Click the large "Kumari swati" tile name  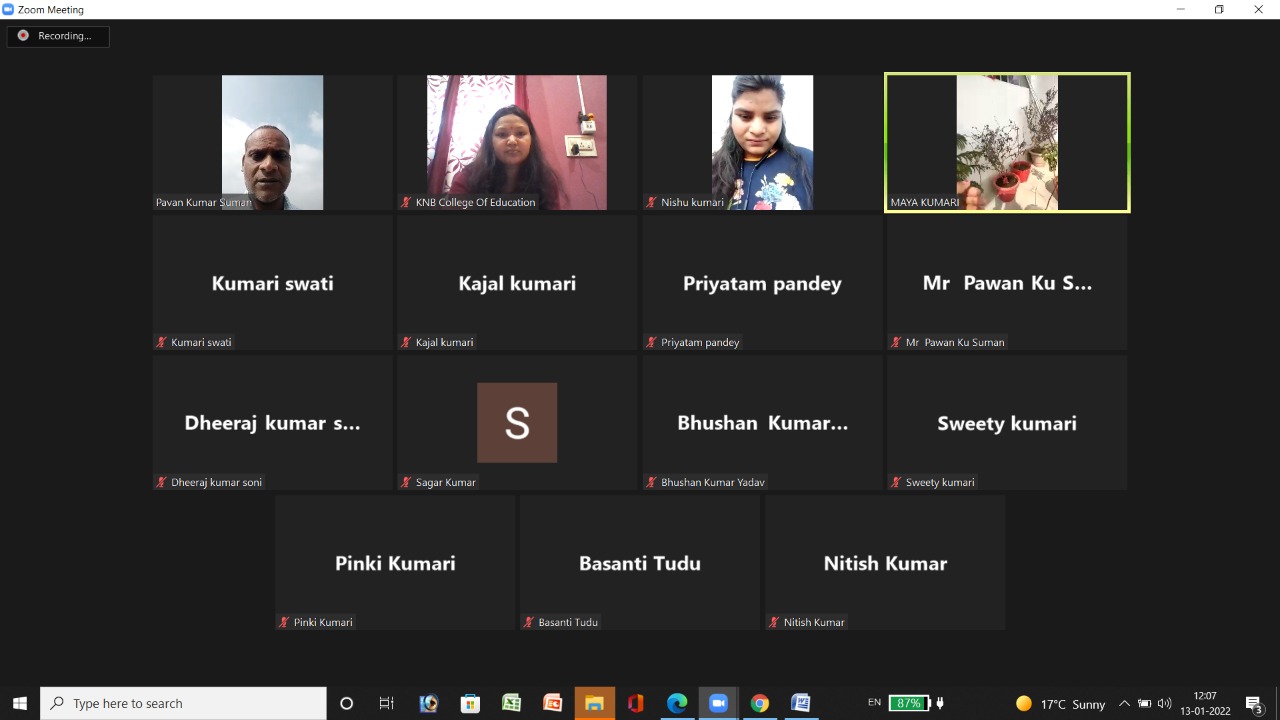273,283
